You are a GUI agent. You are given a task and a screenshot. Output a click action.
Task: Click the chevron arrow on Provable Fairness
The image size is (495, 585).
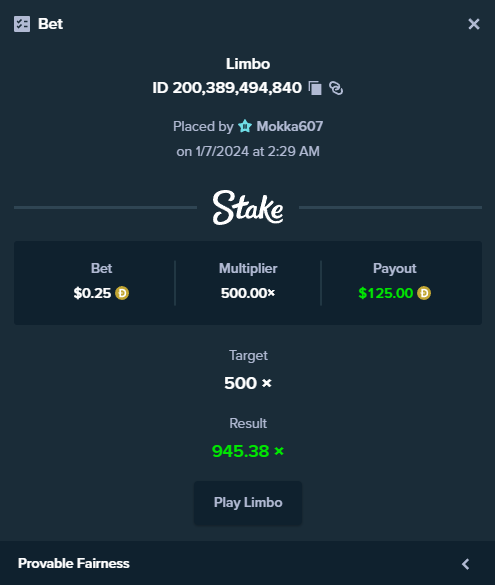[465, 564]
